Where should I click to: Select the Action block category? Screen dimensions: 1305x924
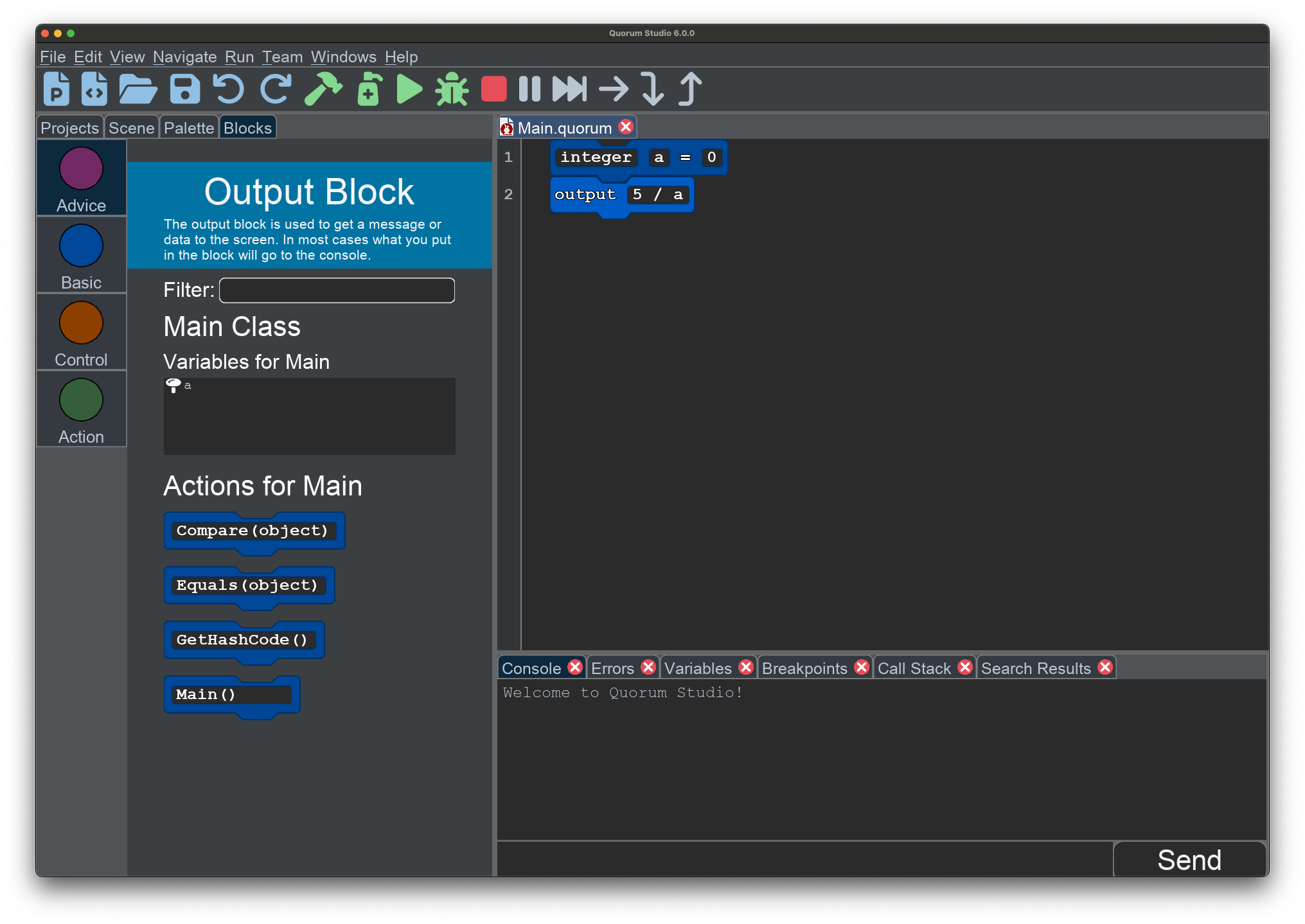[81, 409]
